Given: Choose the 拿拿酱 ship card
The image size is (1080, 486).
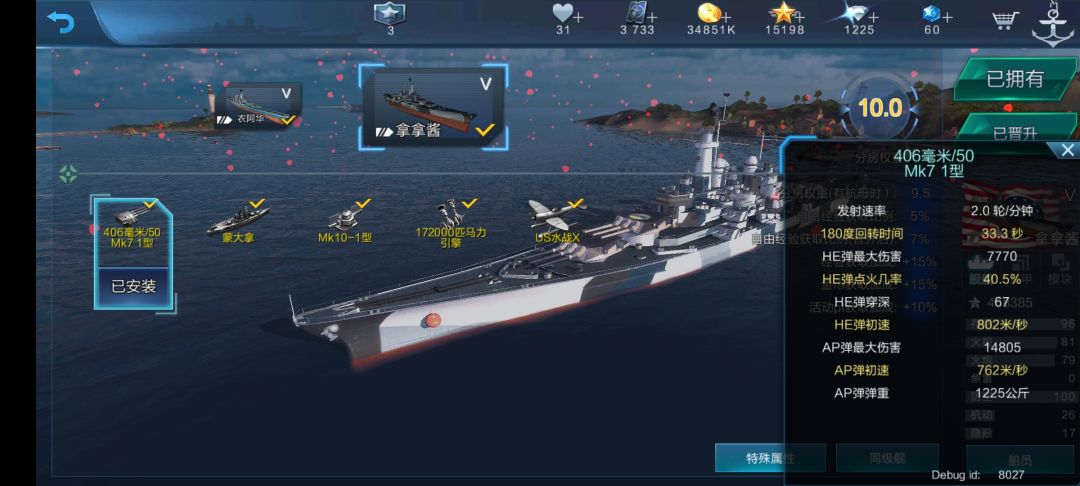Looking at the screenshot, I should click(x=433, y=107).
